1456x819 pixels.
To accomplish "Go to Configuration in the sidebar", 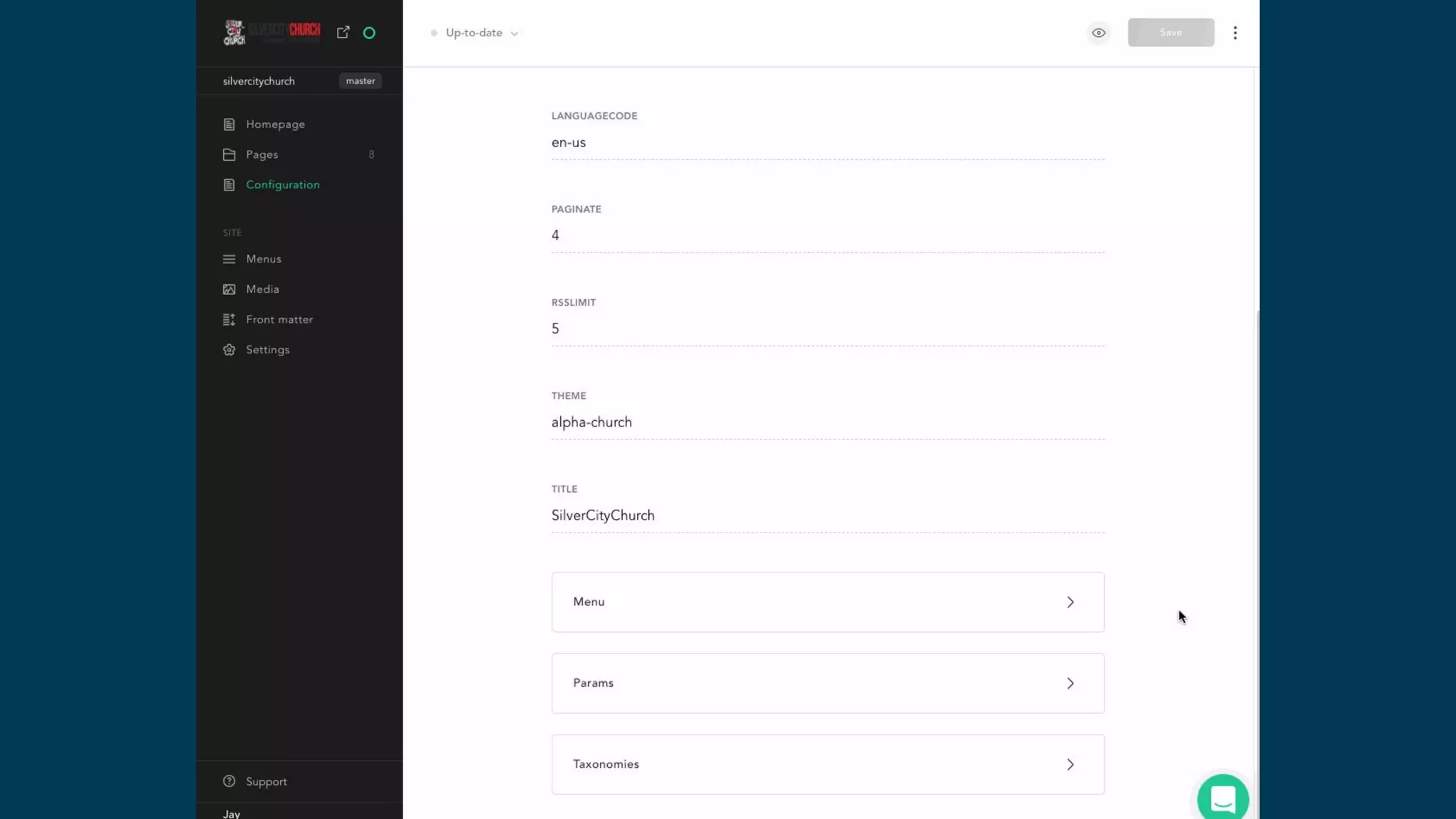I will coord(282,185).
